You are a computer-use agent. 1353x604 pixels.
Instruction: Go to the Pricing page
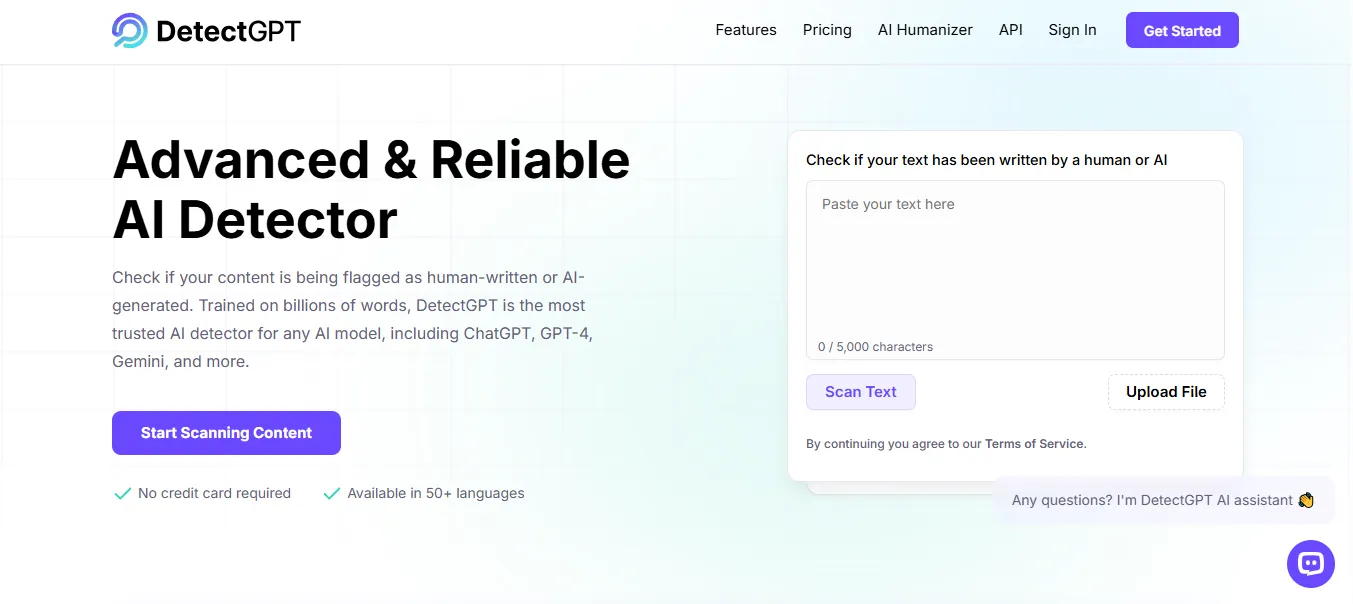(827, 30)
